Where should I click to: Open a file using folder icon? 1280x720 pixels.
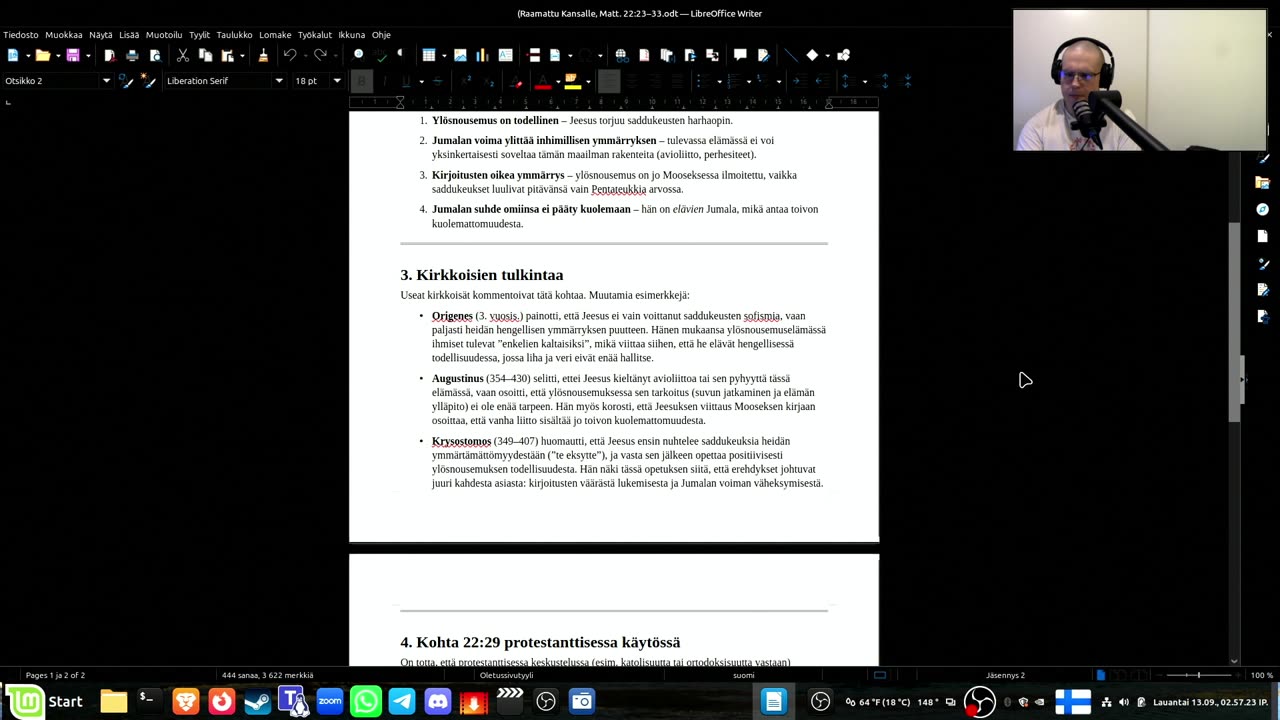(x=42, y=55)
